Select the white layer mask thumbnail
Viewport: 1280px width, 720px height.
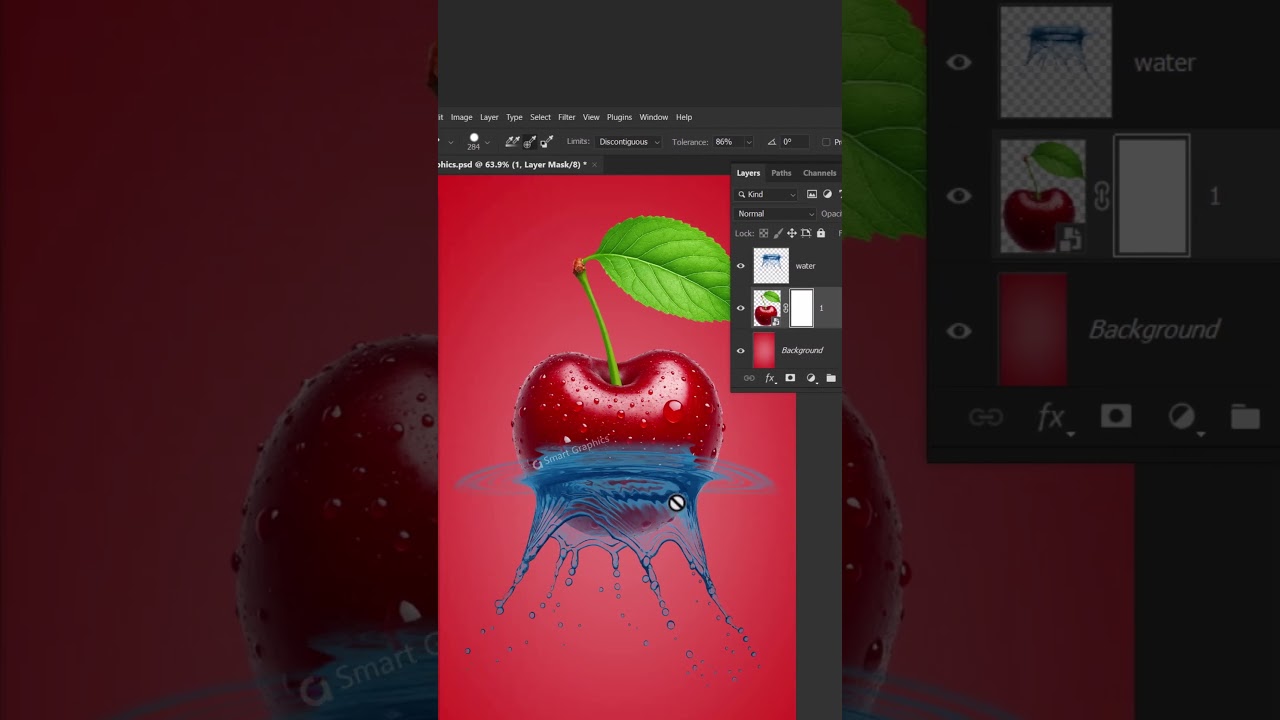click(x=801, y=308)
